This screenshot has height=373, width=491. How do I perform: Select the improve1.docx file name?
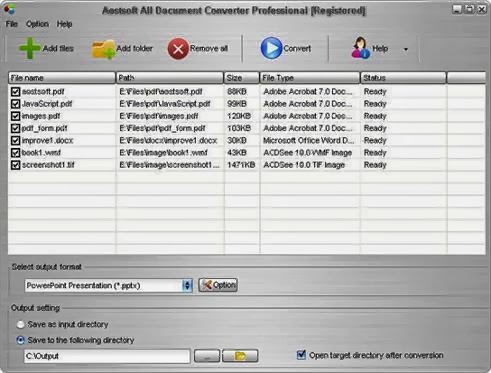coord(47,140)
